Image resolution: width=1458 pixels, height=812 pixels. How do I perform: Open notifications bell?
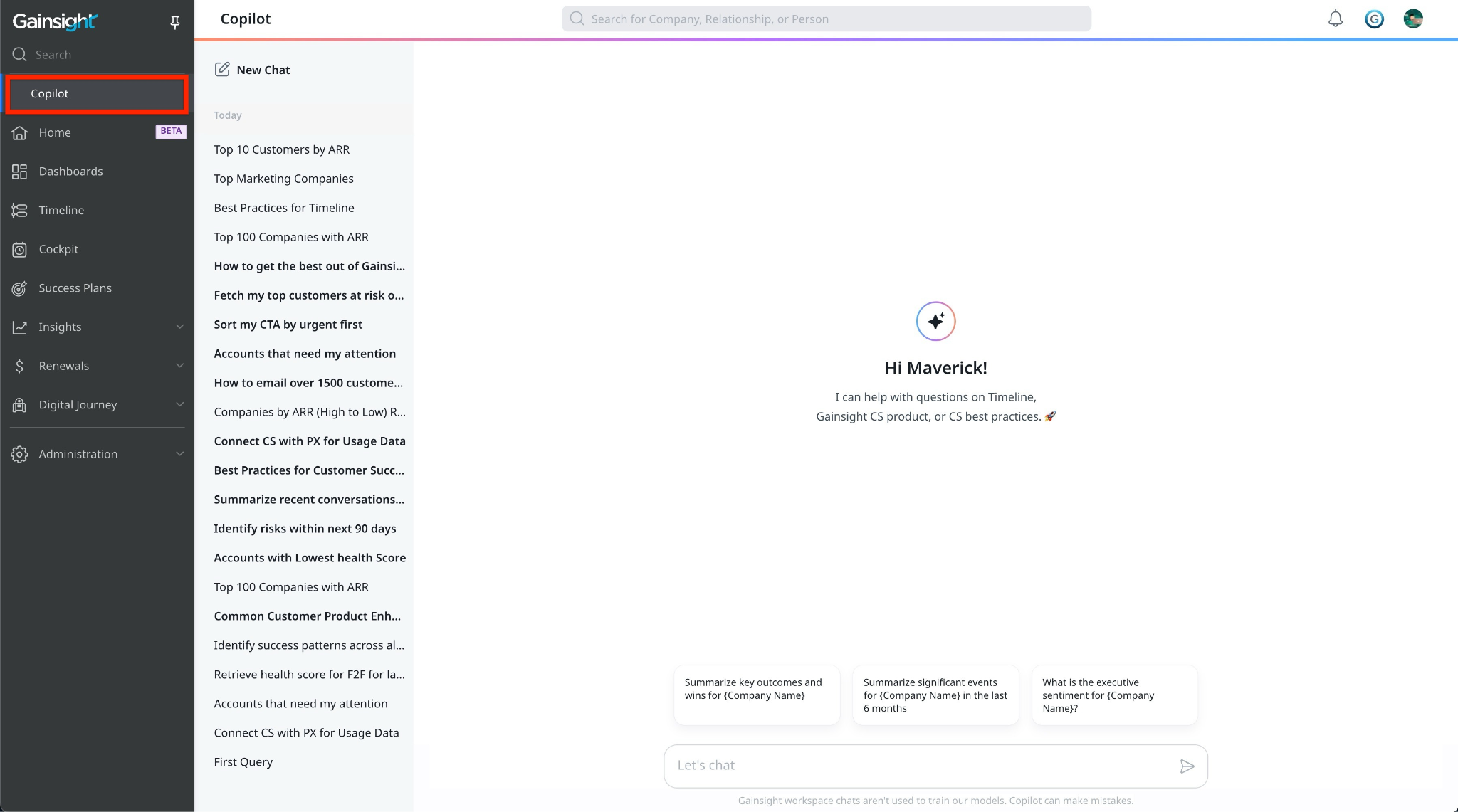click(1336, 19)
